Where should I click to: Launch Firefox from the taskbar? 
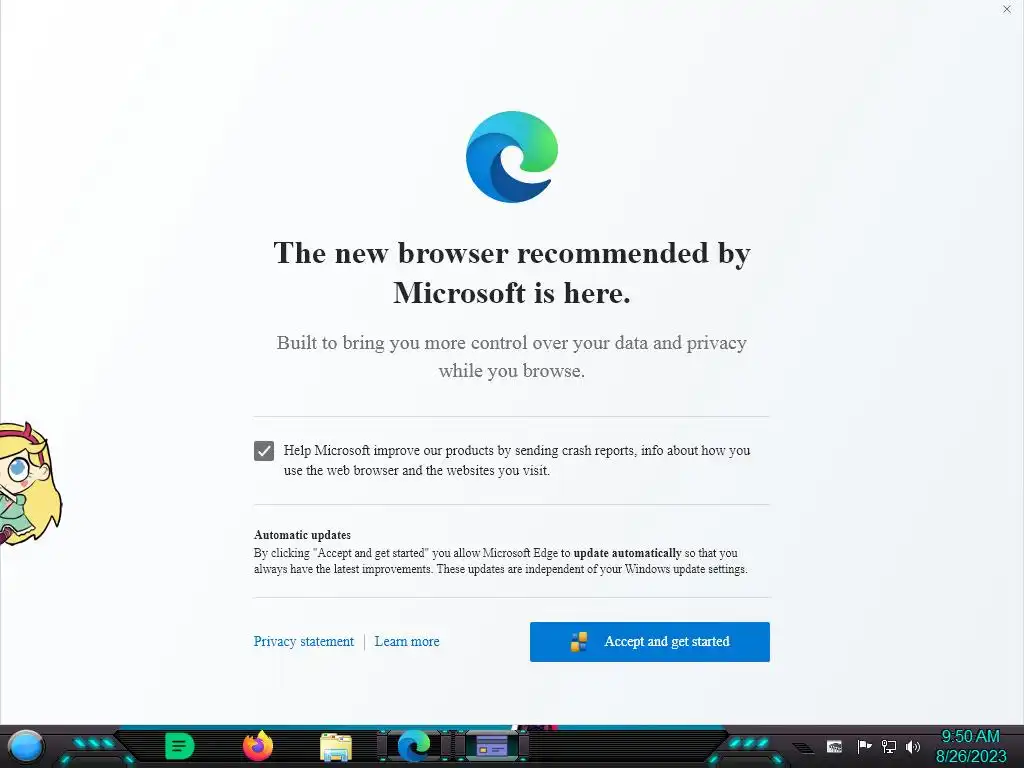click(x=258, y=746)
